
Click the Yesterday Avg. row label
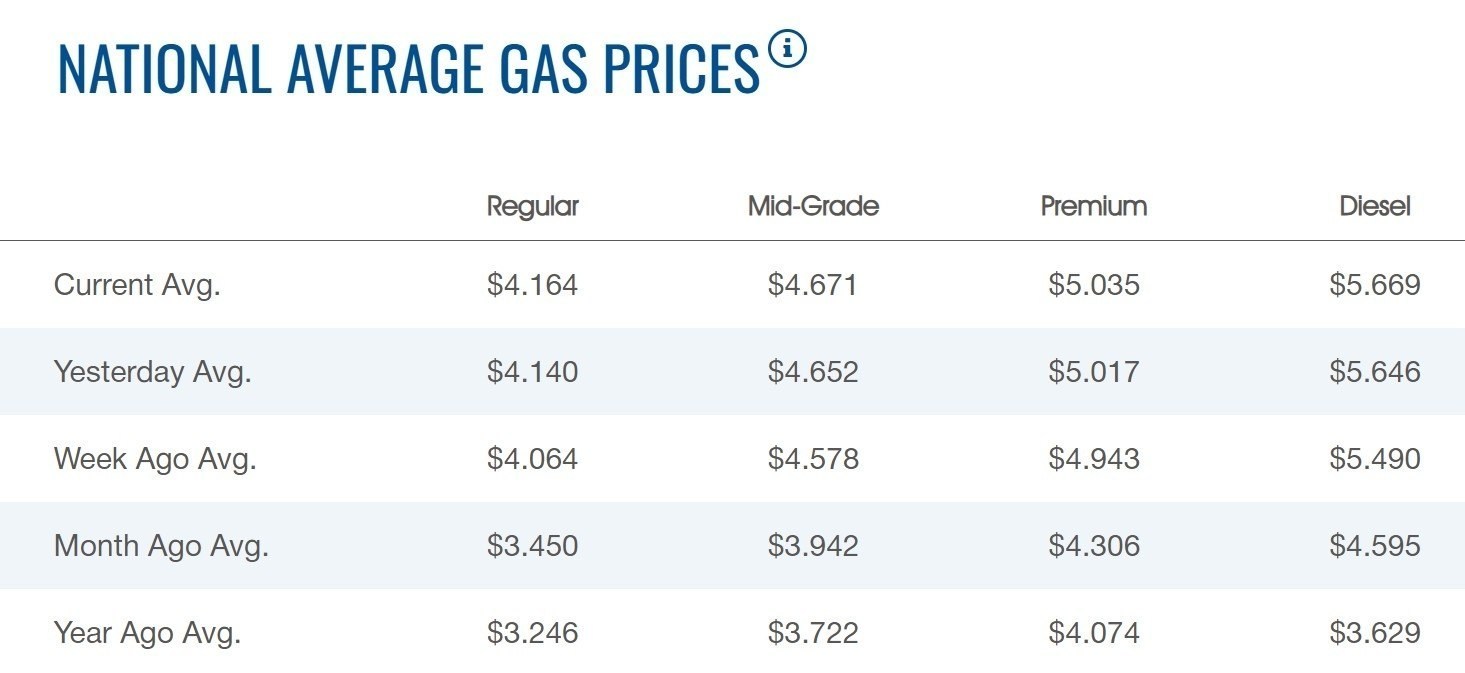coord(152,372)
